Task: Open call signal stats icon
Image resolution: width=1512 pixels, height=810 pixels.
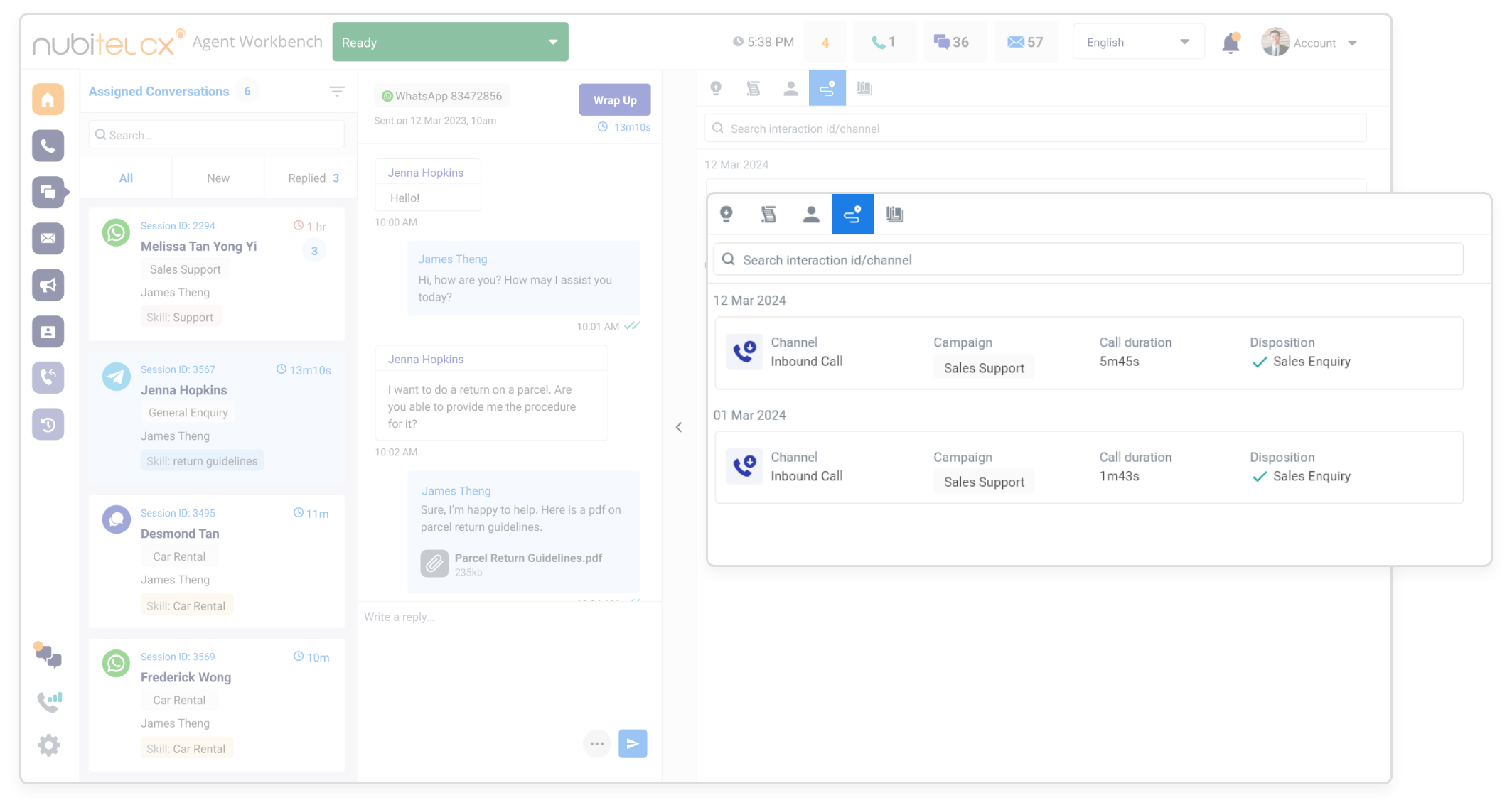Action: 49,701
